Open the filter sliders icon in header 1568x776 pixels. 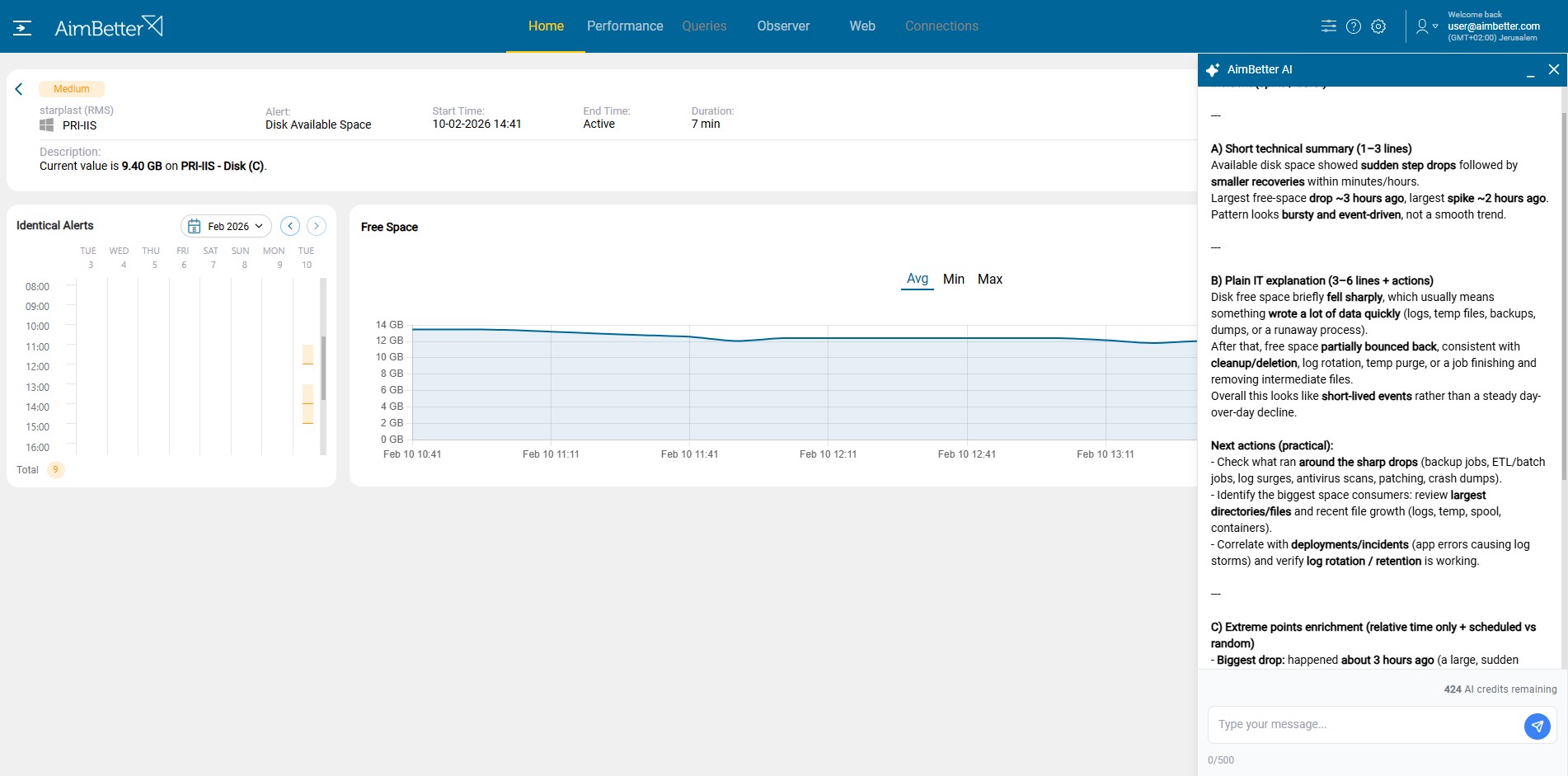pos(1328,26)
